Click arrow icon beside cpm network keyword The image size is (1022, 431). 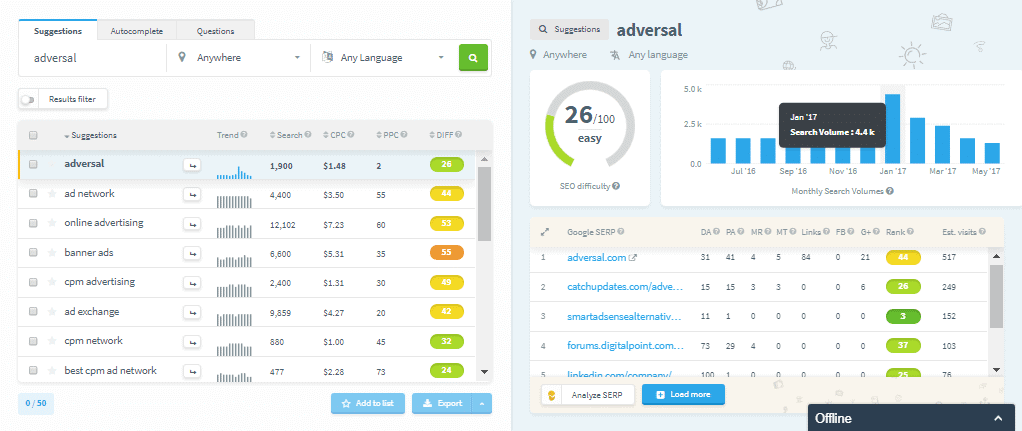click(x=192, y=342)
